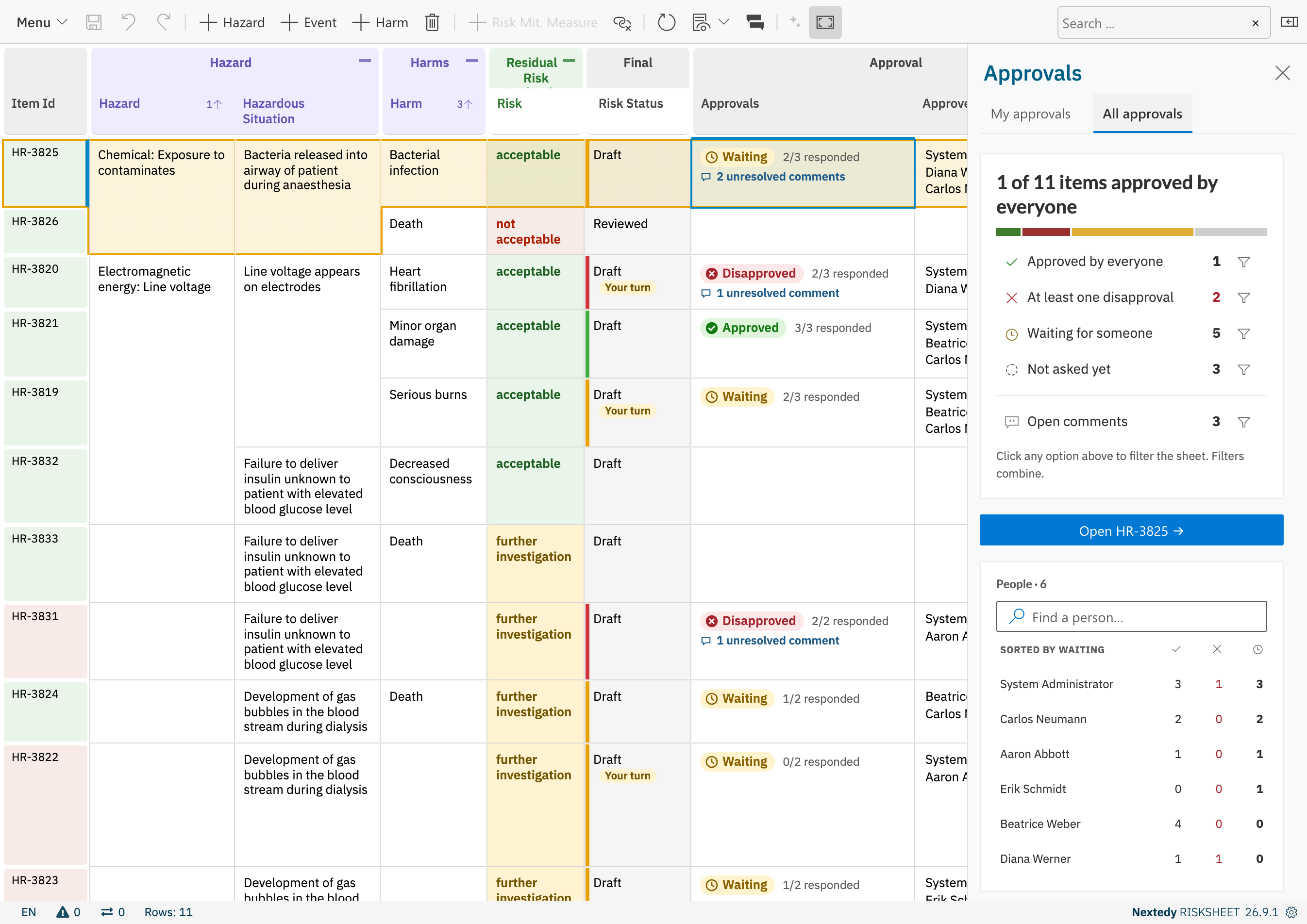Toggle the fullscreen frame icon
The image size is (1307, 924).
[825, 23]
